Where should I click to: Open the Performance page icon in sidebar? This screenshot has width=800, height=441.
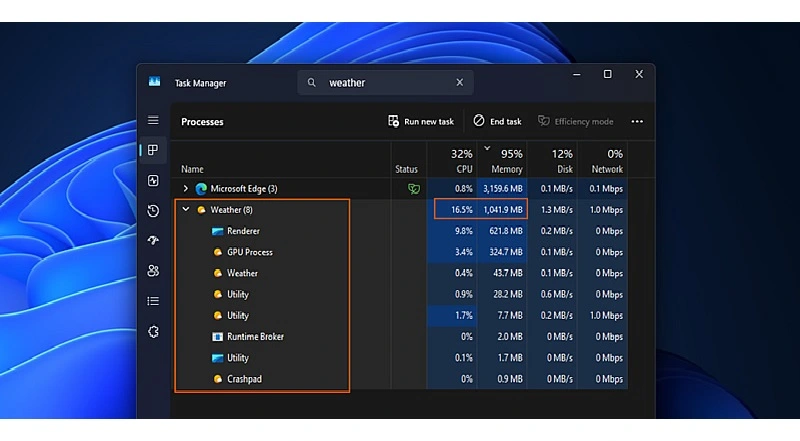tap(153, 181)
